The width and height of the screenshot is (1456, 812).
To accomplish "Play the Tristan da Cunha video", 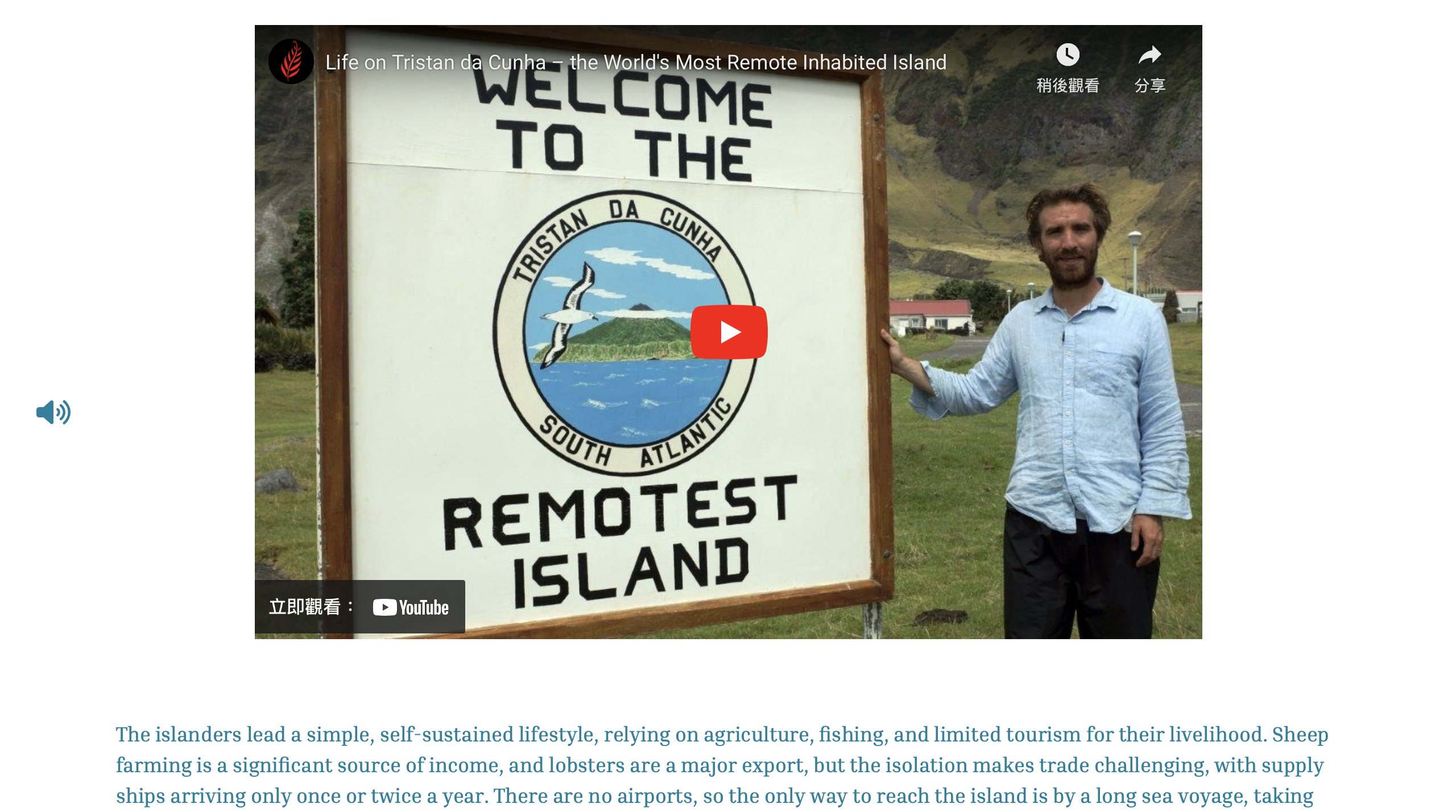I will tap(729, 332).
